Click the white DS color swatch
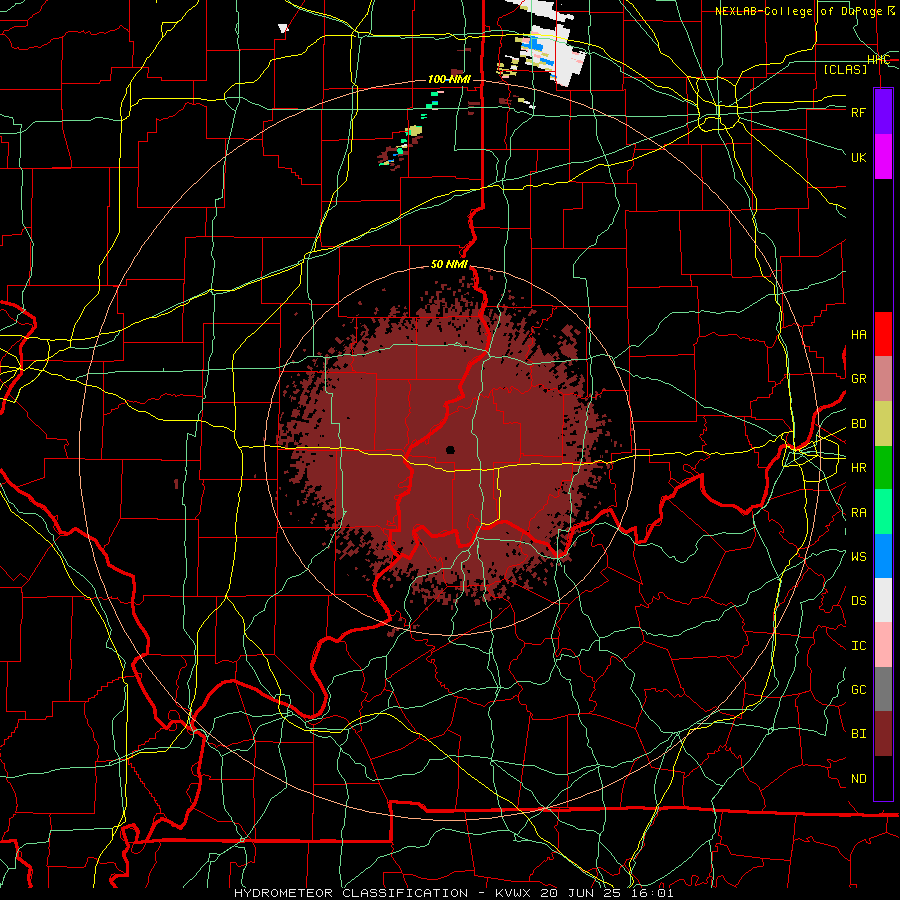 883,600
